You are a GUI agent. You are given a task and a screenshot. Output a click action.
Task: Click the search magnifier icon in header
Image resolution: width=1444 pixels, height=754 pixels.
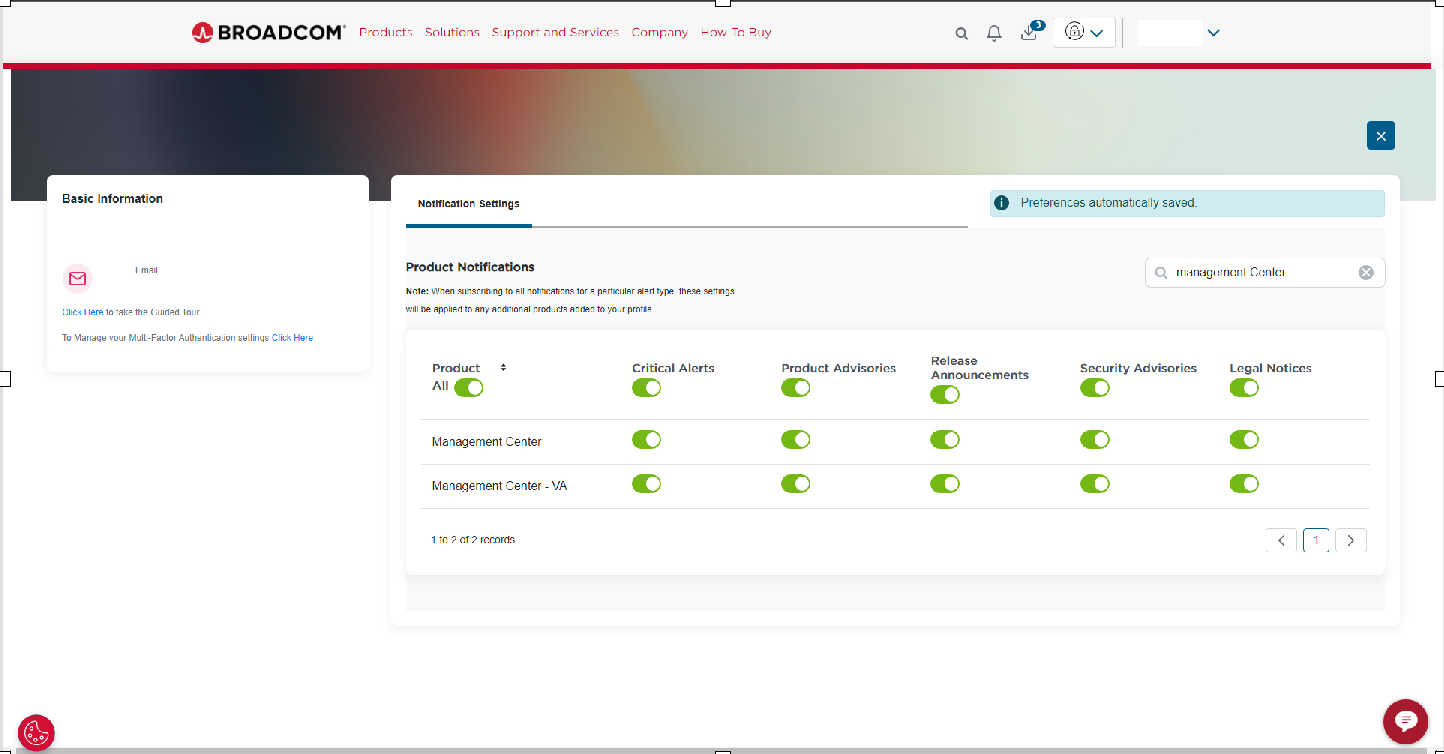[x=961, y=33]
